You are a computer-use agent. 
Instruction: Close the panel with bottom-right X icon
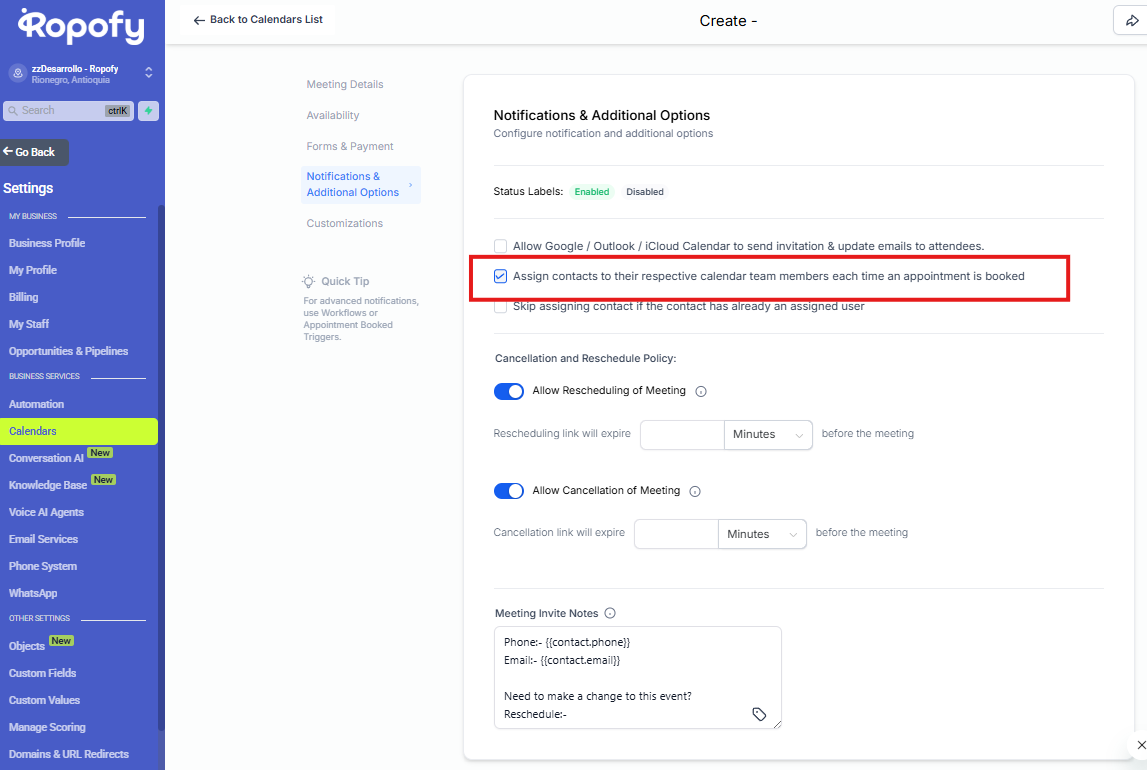pos(1141,745)
